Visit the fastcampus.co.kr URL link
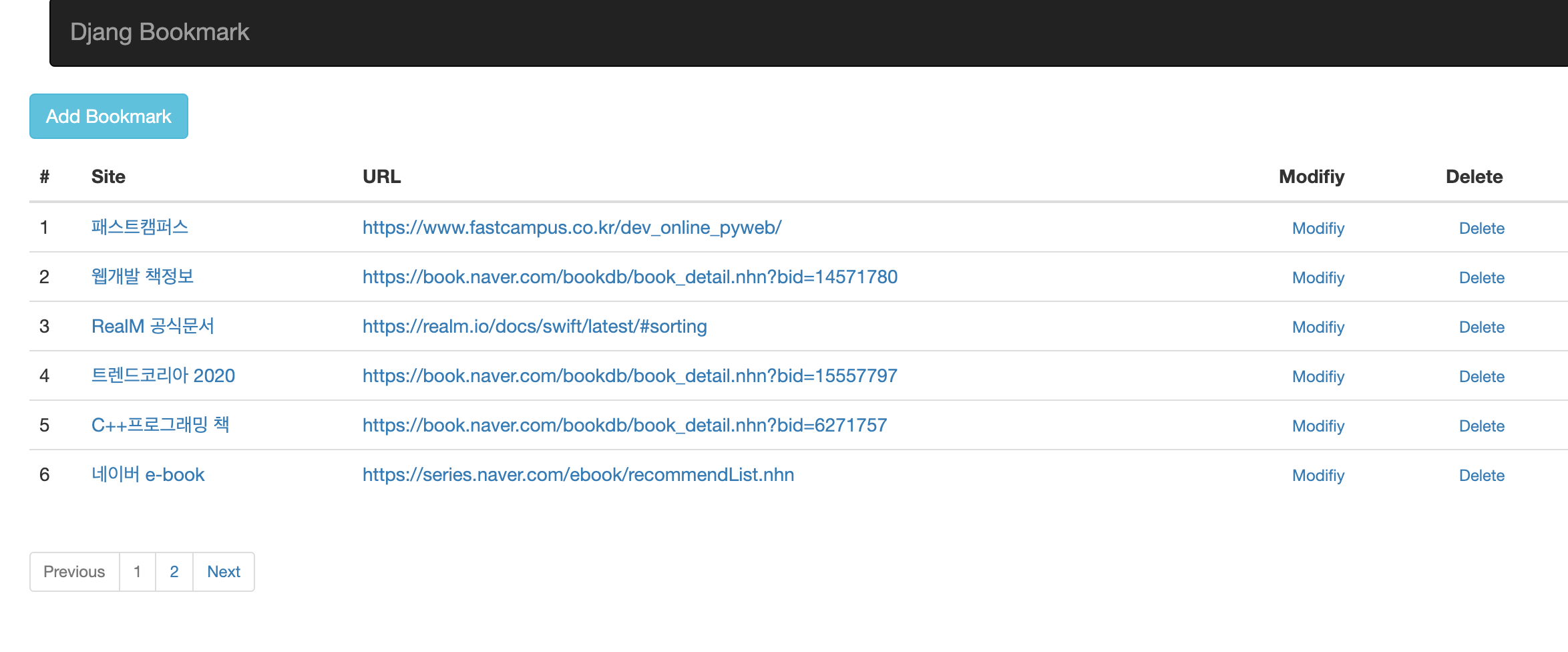 coord(572,228)
